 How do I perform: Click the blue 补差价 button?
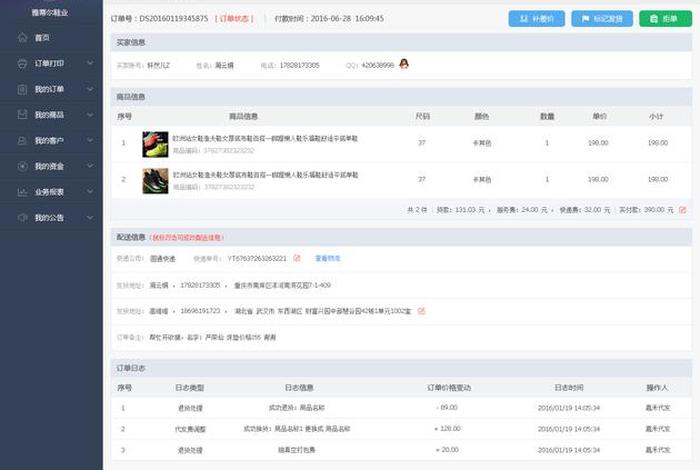537,18
